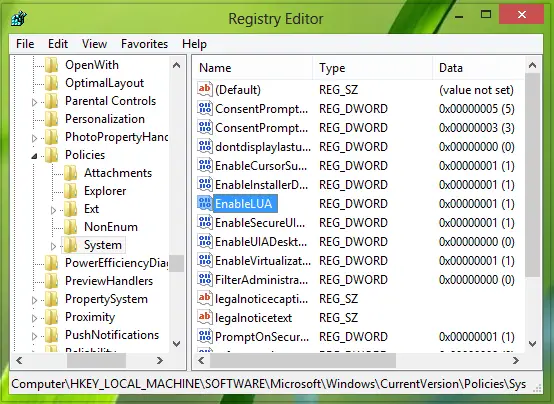
Task: Click the (Default) string value icon
Action: (205, 89)
